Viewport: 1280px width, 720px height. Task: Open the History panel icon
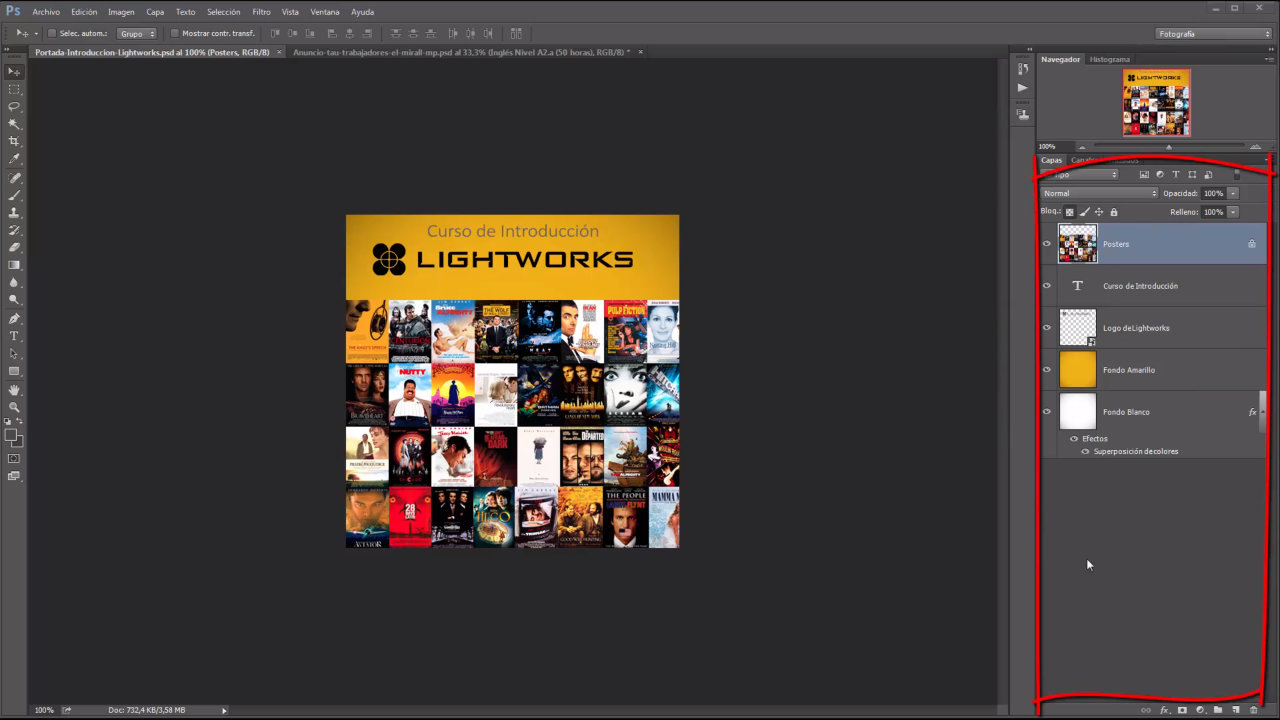point(1022,69)
